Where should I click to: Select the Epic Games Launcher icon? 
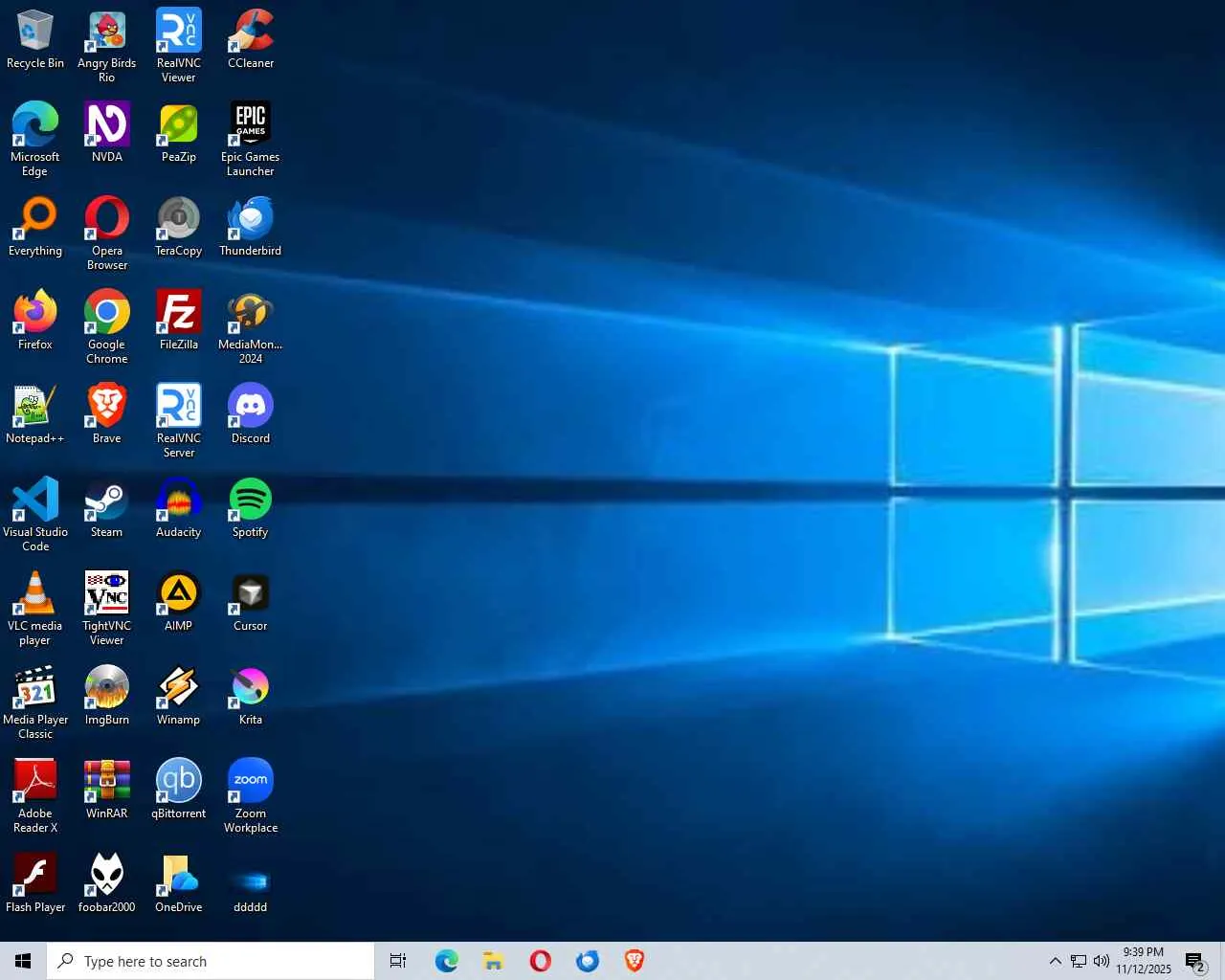click(x=251, y=140)
